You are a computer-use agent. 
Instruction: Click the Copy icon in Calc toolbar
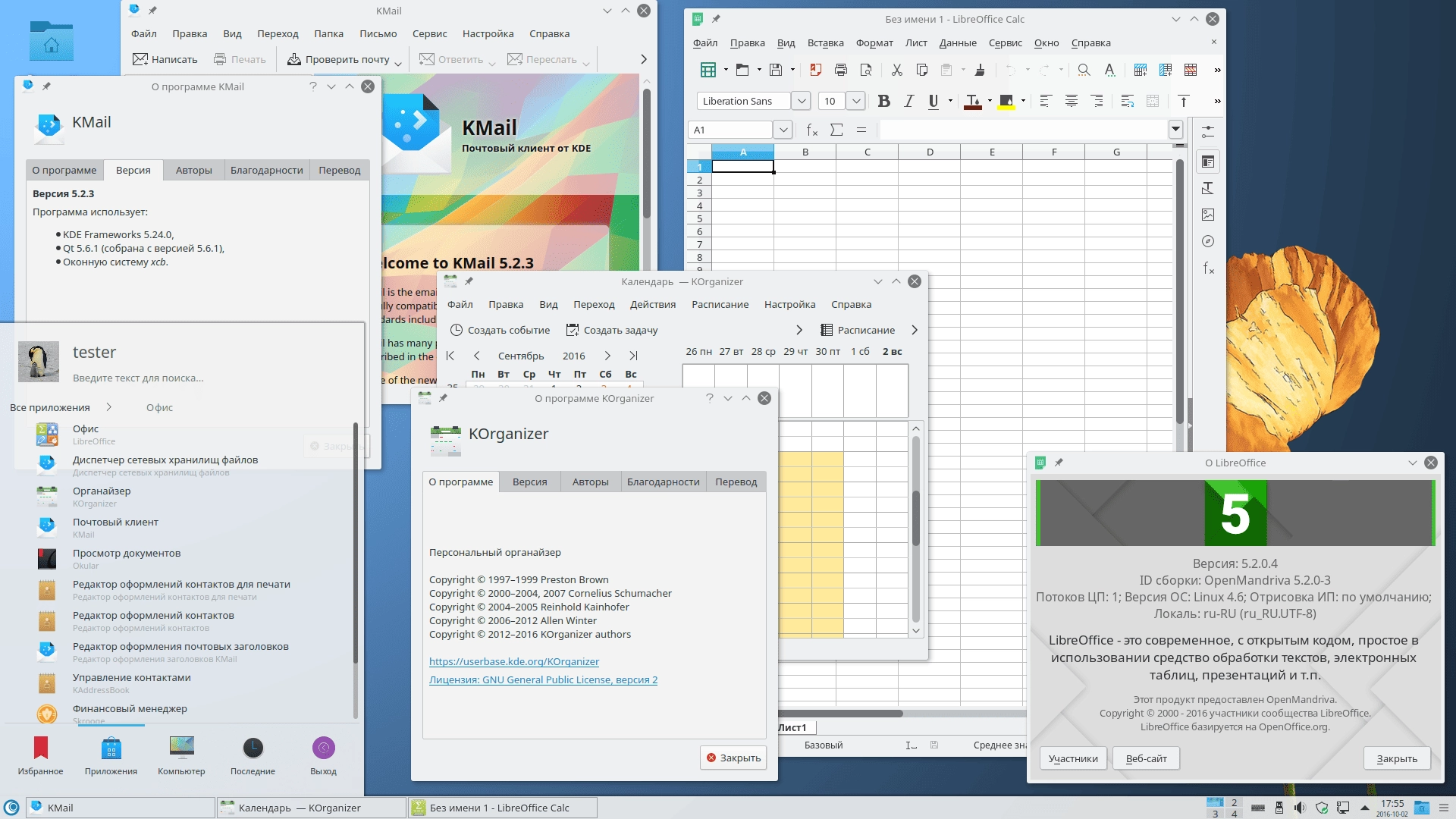922,70
